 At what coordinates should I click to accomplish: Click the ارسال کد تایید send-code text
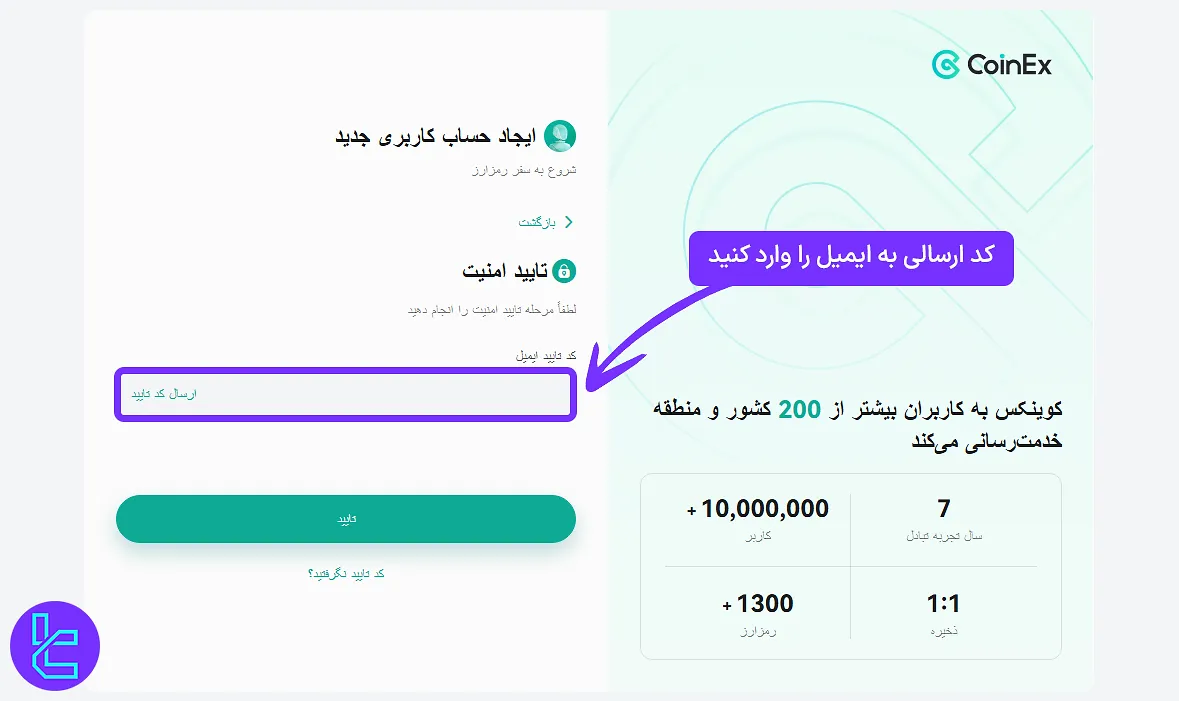tap(166, 394)
